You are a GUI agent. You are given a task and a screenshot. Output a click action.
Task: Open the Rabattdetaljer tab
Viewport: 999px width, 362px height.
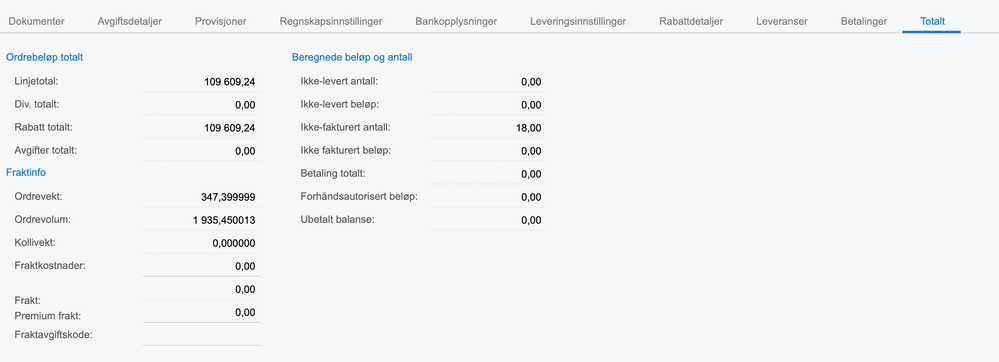click(x=691, y=21)
